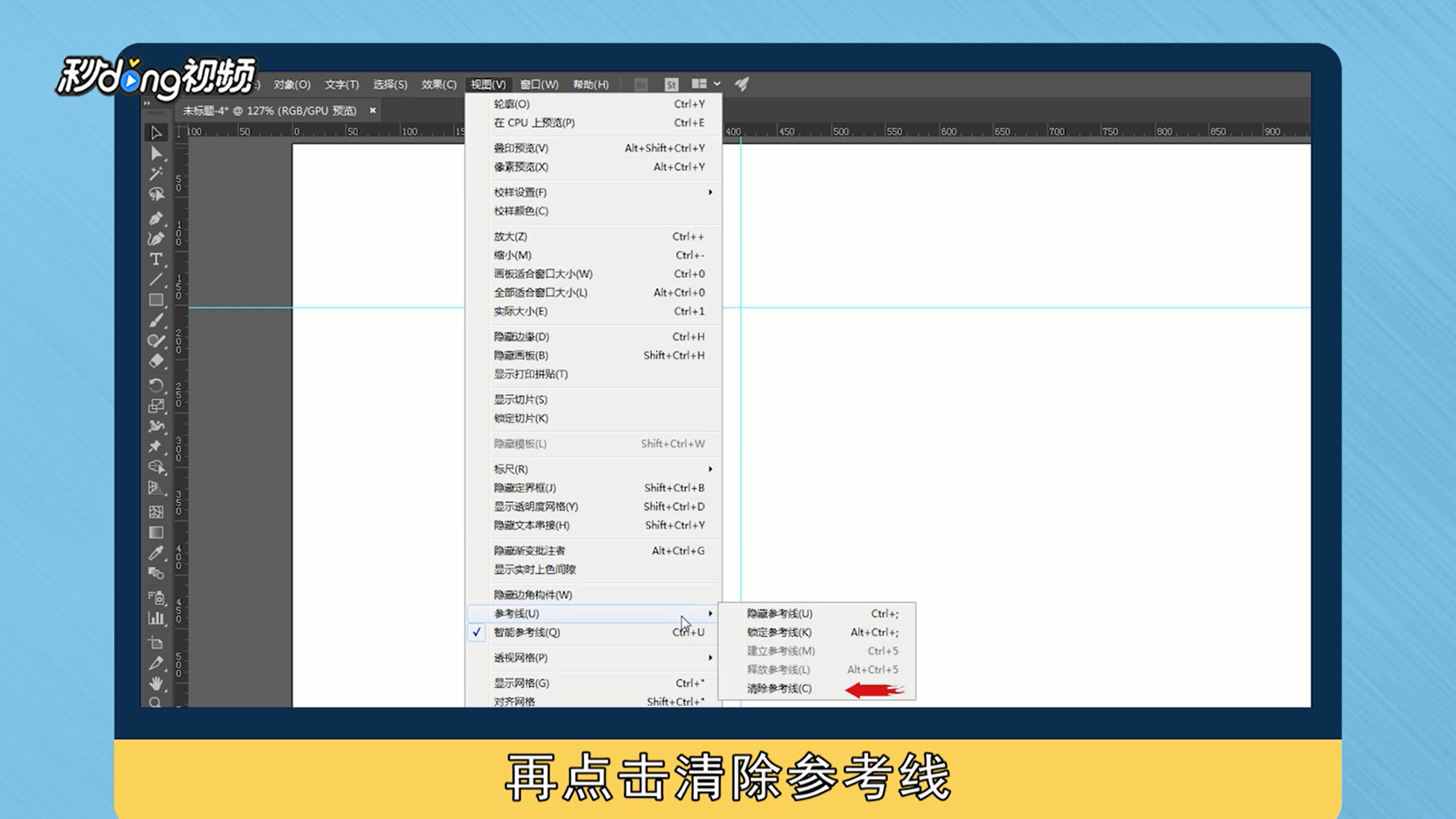1456x819 pixels.
Task: Switch to 未标题-4 document tab
Action: pyautogui.click(x=269, y=111)
